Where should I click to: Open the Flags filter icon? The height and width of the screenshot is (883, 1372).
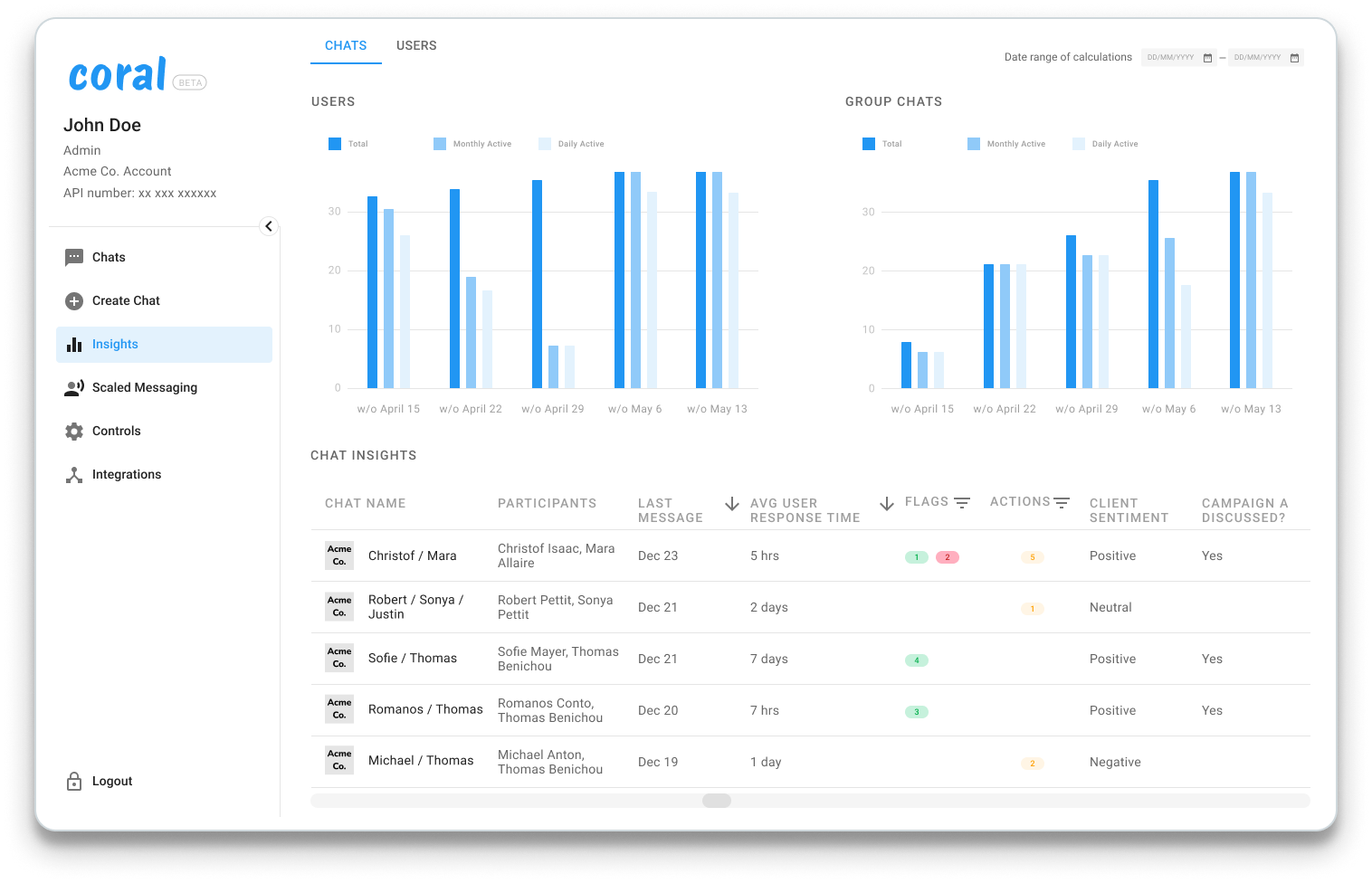(x=962, y=503)
